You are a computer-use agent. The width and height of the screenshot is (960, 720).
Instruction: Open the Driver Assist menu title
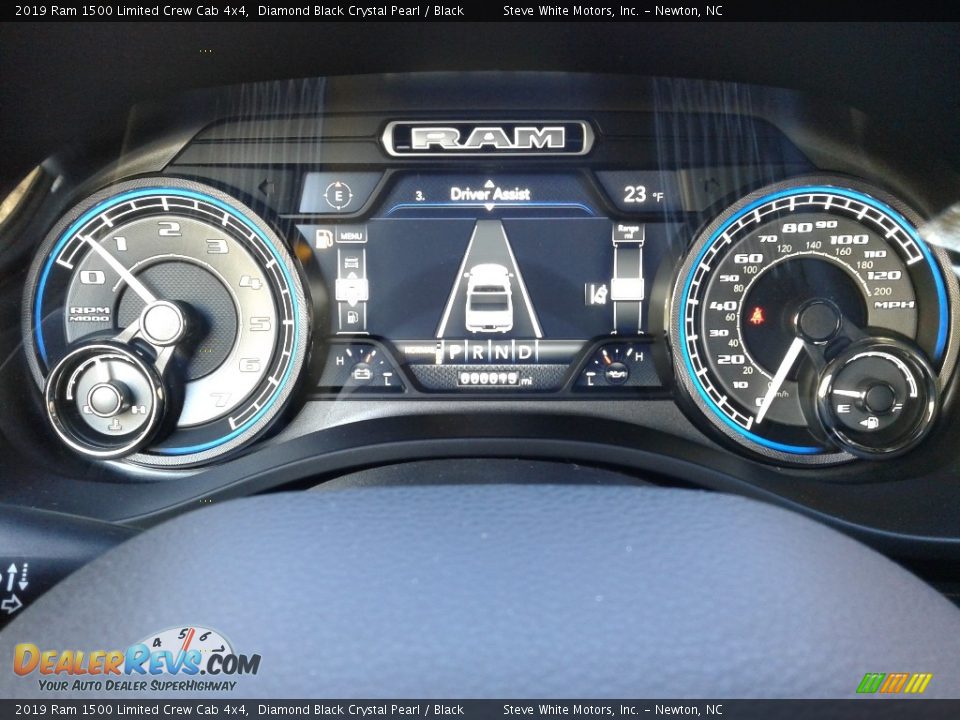point(489,194)
